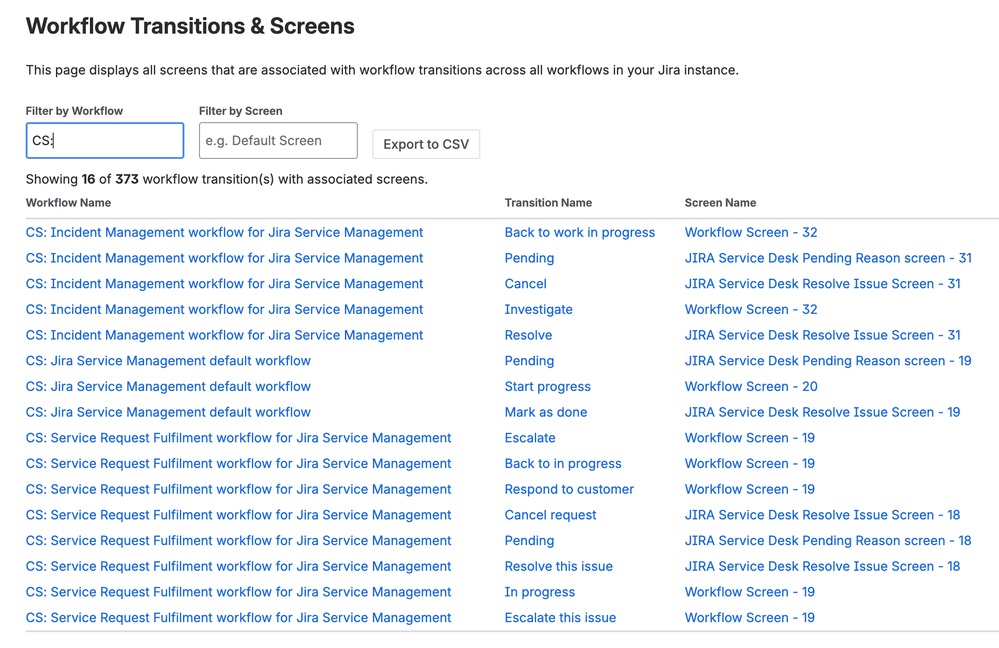Image resolution: width=999 pixels, height=648 pixels.
Task: Open default workflow link in Pending Reason screen - 19 row
Action: pos(168,361)
